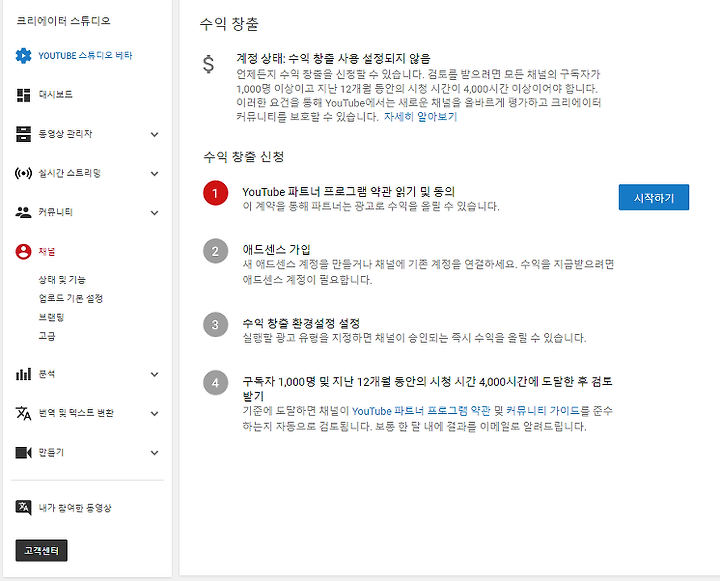Follow the 자세히 알아보기 link
This screenshot has height=581, width=720.
click(421, 117)
